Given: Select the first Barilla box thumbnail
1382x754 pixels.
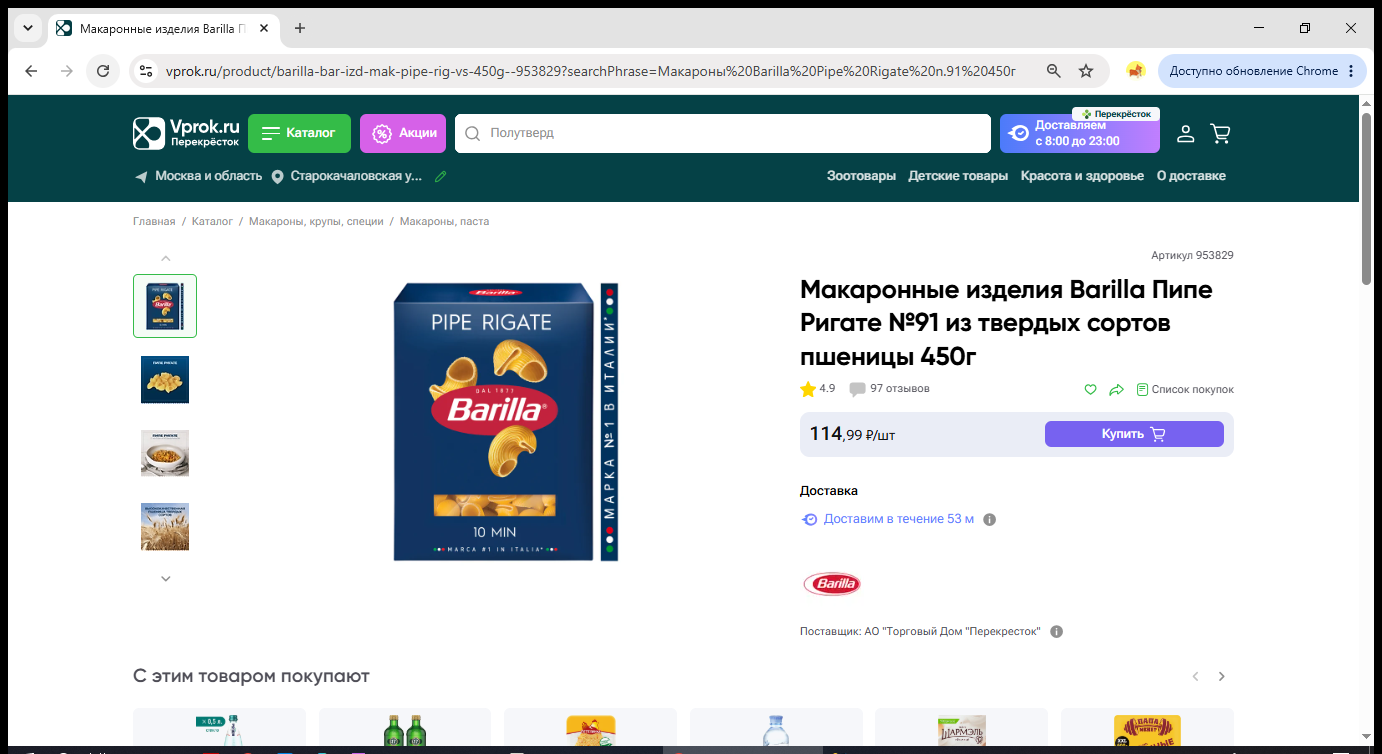Looking at the screenshot, I should pyautogui.click(x=165, y=306).
